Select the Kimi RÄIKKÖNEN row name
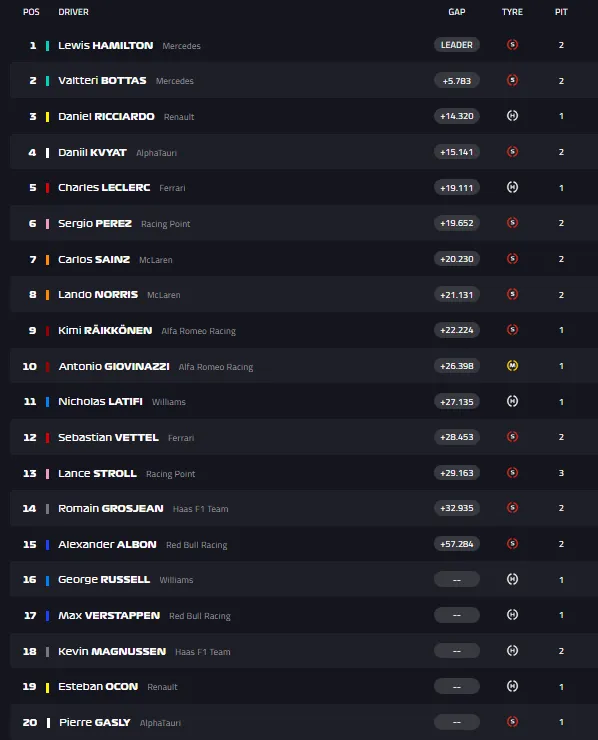The image size is (598, 740). pos(105,330)
